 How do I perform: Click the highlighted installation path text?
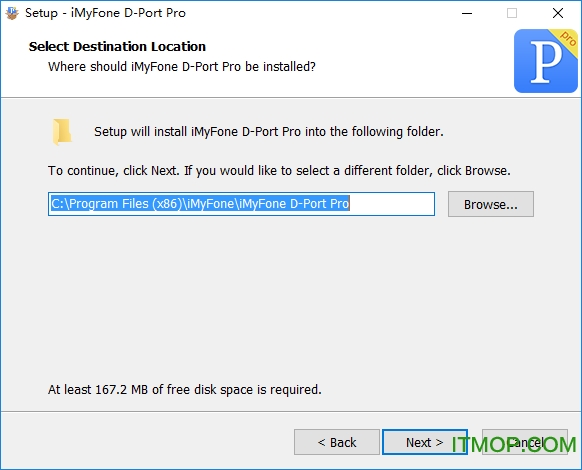pos(200,203)
